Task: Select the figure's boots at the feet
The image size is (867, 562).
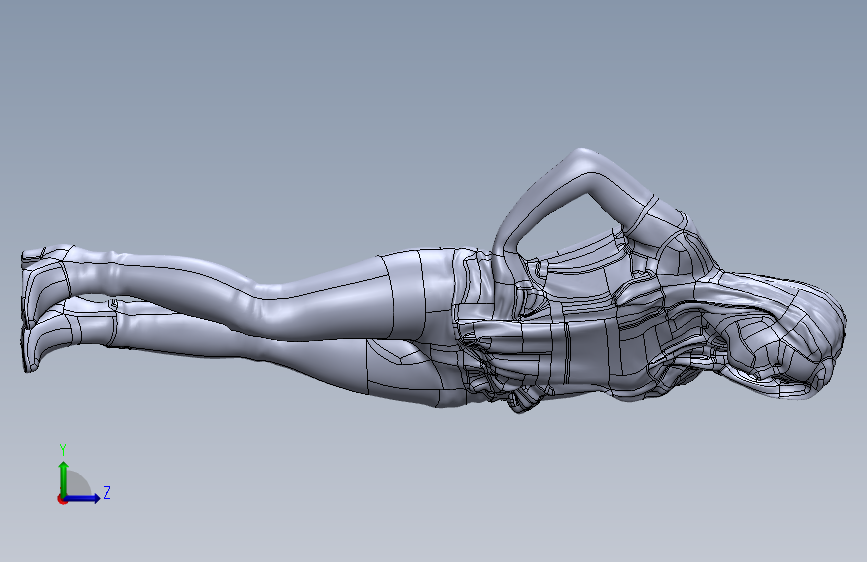Action: (47, 308)
